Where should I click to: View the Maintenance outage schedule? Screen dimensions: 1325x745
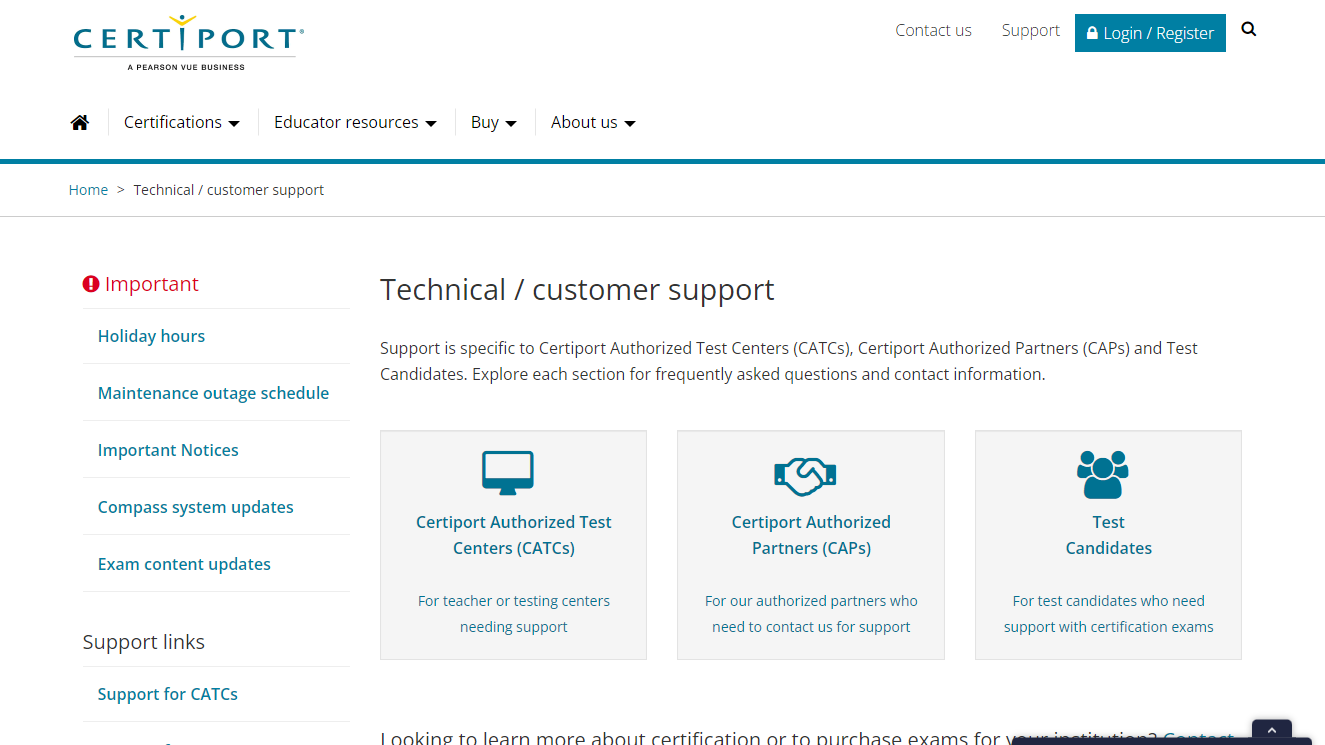[213, 393]
